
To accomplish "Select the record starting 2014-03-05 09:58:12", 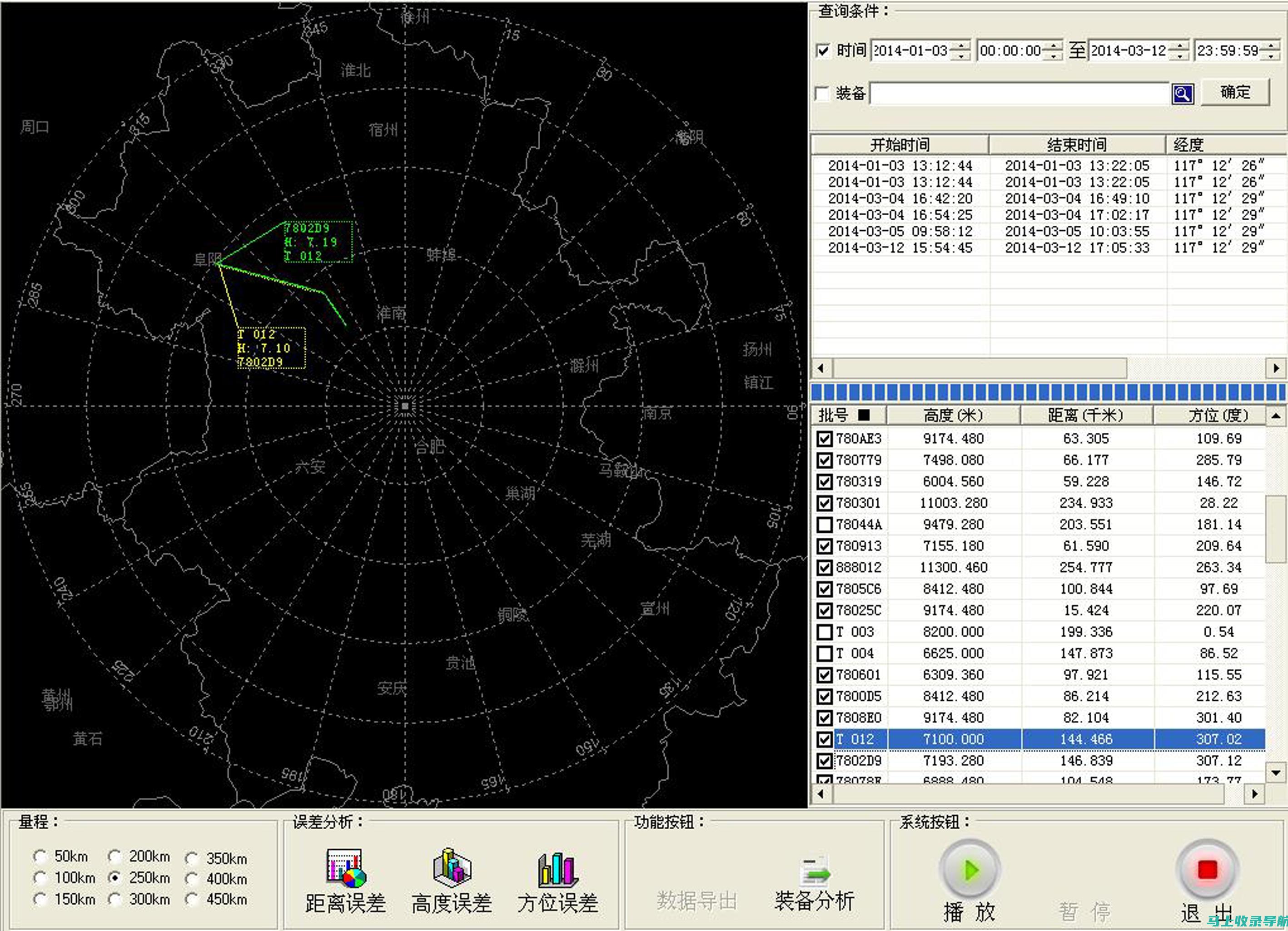I will 1049,232.
